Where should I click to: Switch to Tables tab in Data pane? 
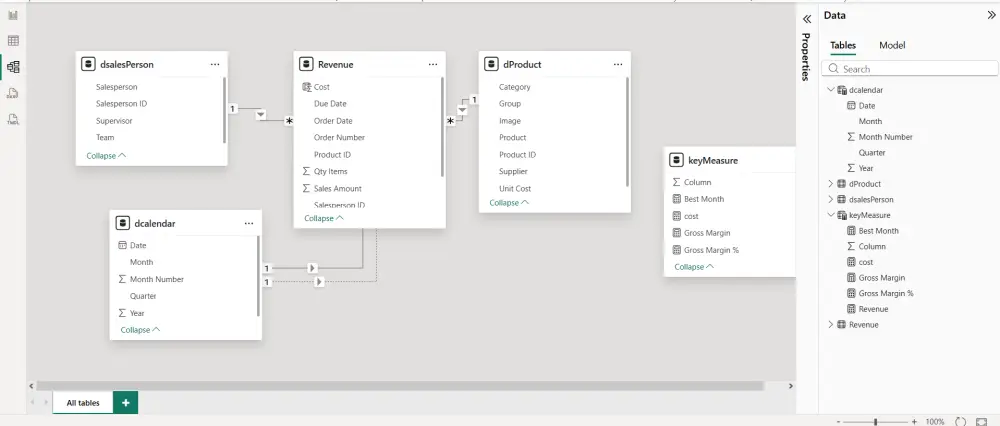click(x=842, y=45)
